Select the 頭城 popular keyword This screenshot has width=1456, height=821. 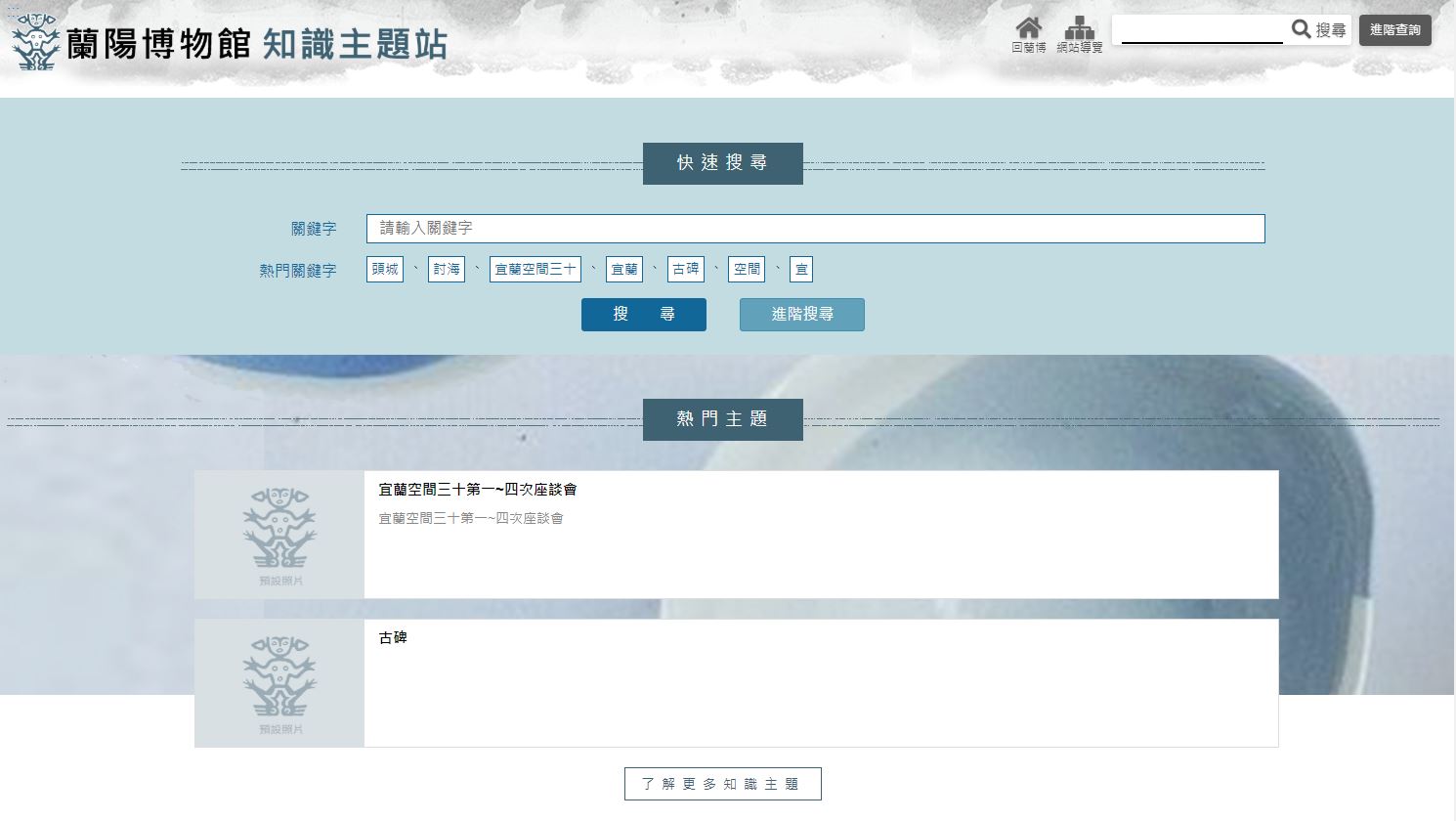pyautogui.click(x=385, y=269)
